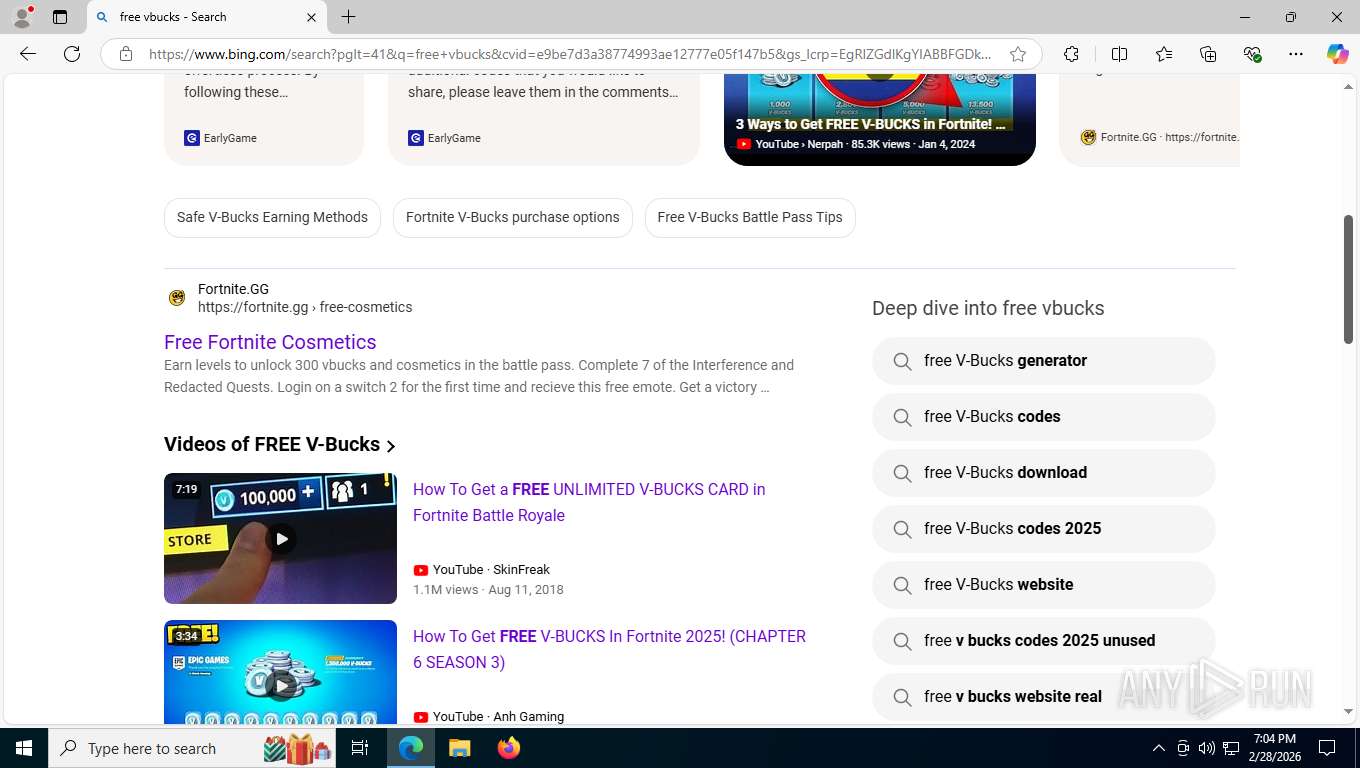Screen dimensions: 1360x768
Task: Launch Firefox from the taskbar
Action: (509, 748)
